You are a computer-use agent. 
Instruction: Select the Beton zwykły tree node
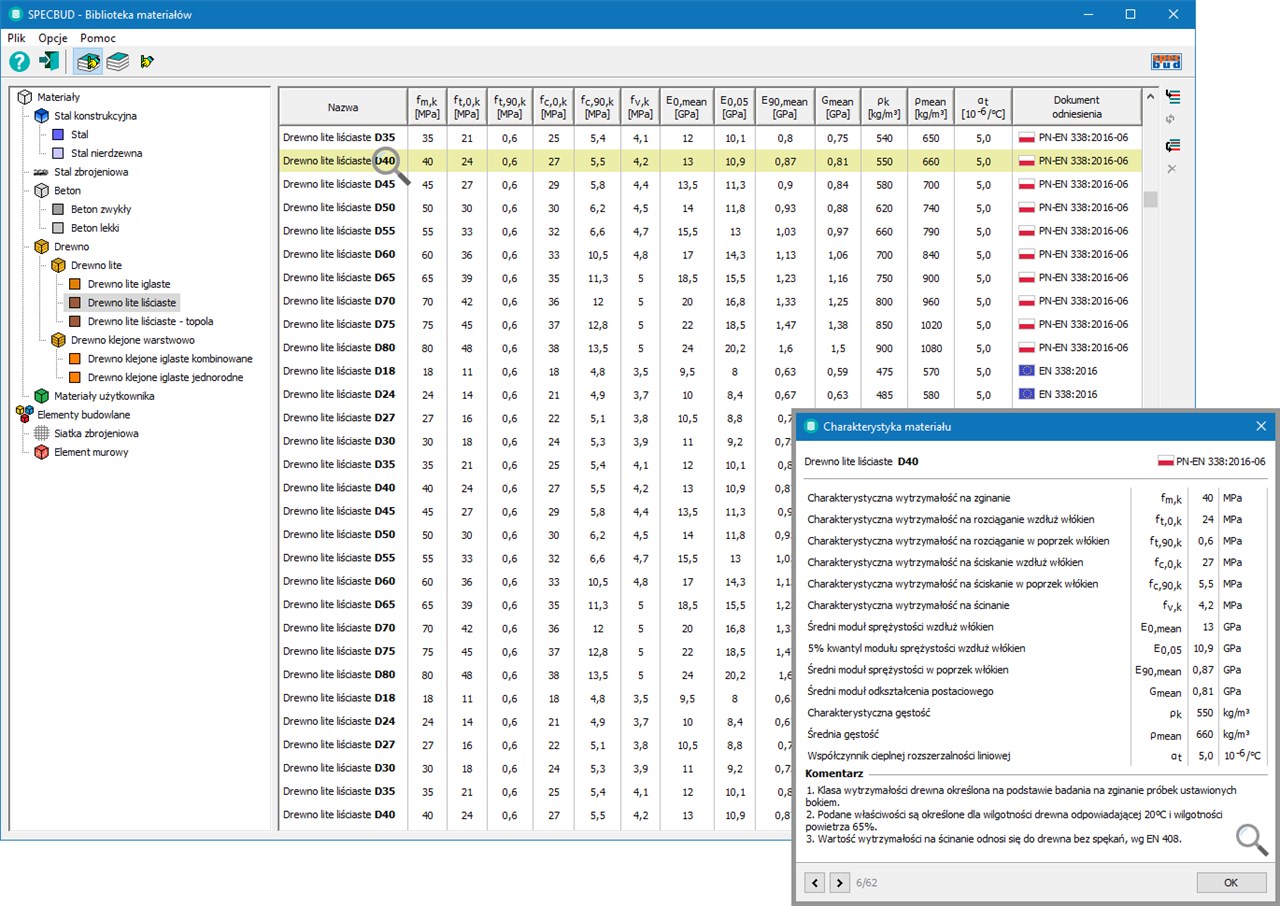[x=100, y=209]
